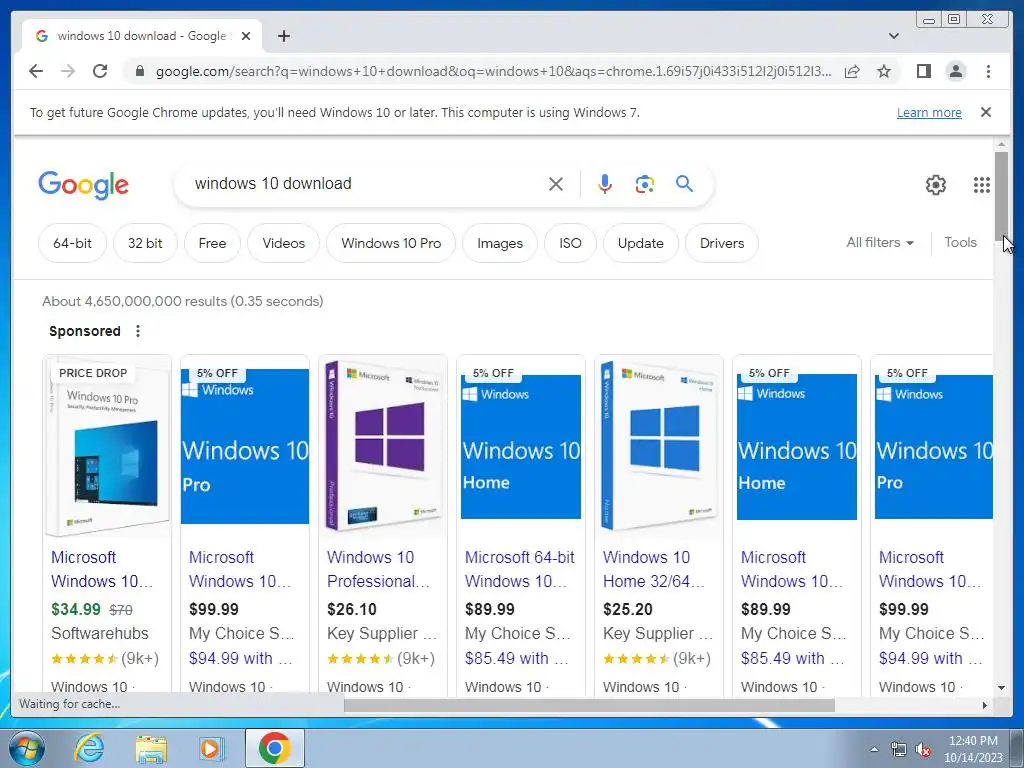
Task: Click the Chrome taskbar button
Action: [x=274, y=748]
